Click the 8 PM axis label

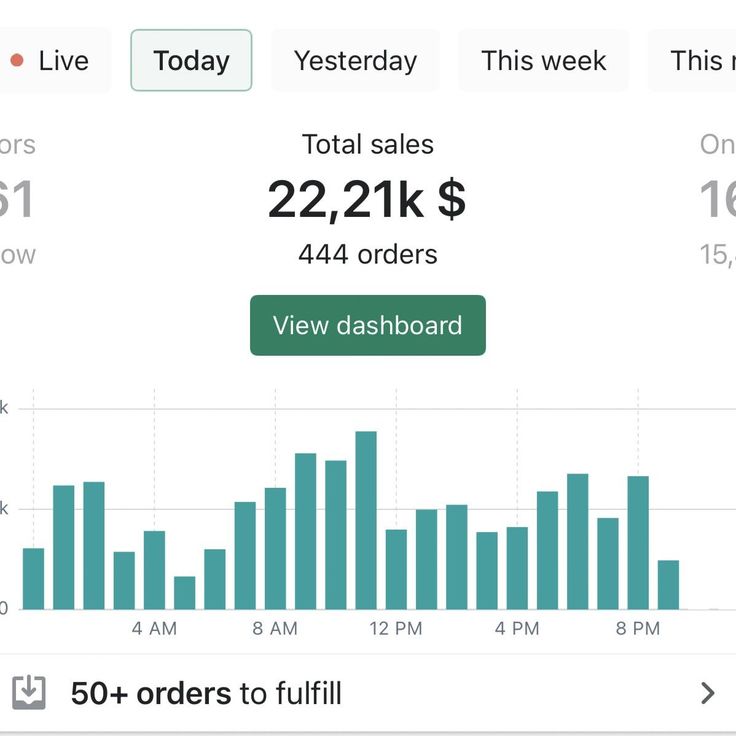point(638,629)
